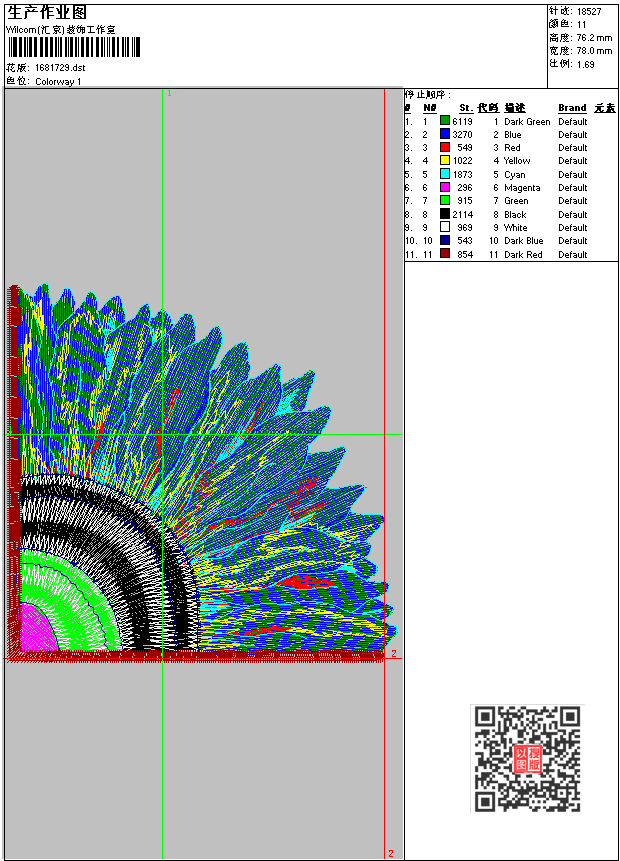Screen dimensions: 620x861
Task: Click the QR code image
Action: click(527, 758)
